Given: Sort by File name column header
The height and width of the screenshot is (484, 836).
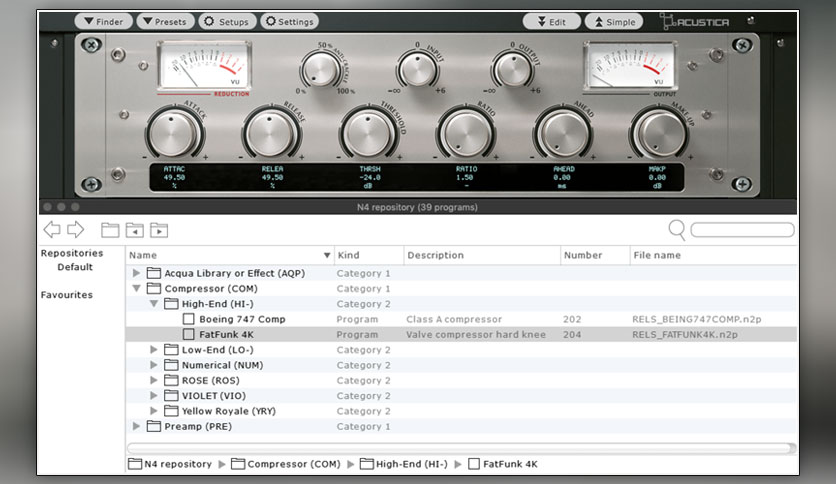Looking at the screenshot, I should tap(713, 255).
